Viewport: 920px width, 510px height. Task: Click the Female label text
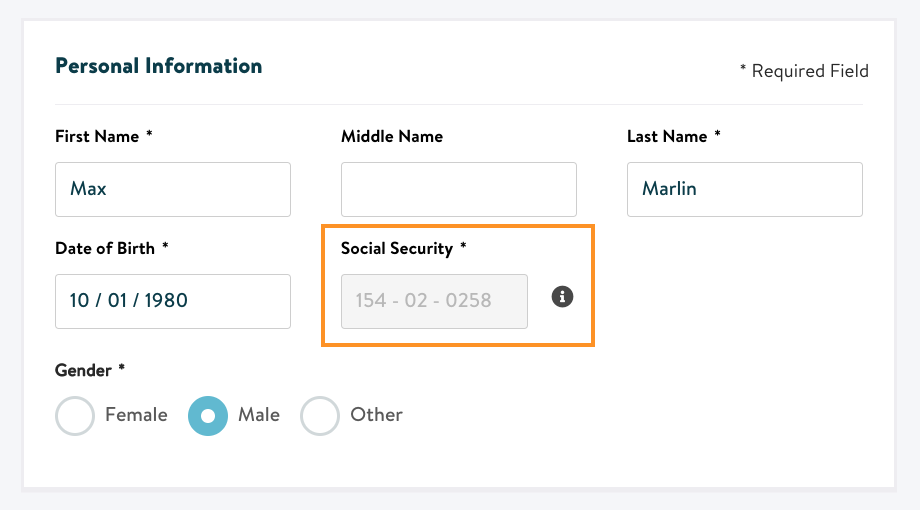tap(136, 415)
